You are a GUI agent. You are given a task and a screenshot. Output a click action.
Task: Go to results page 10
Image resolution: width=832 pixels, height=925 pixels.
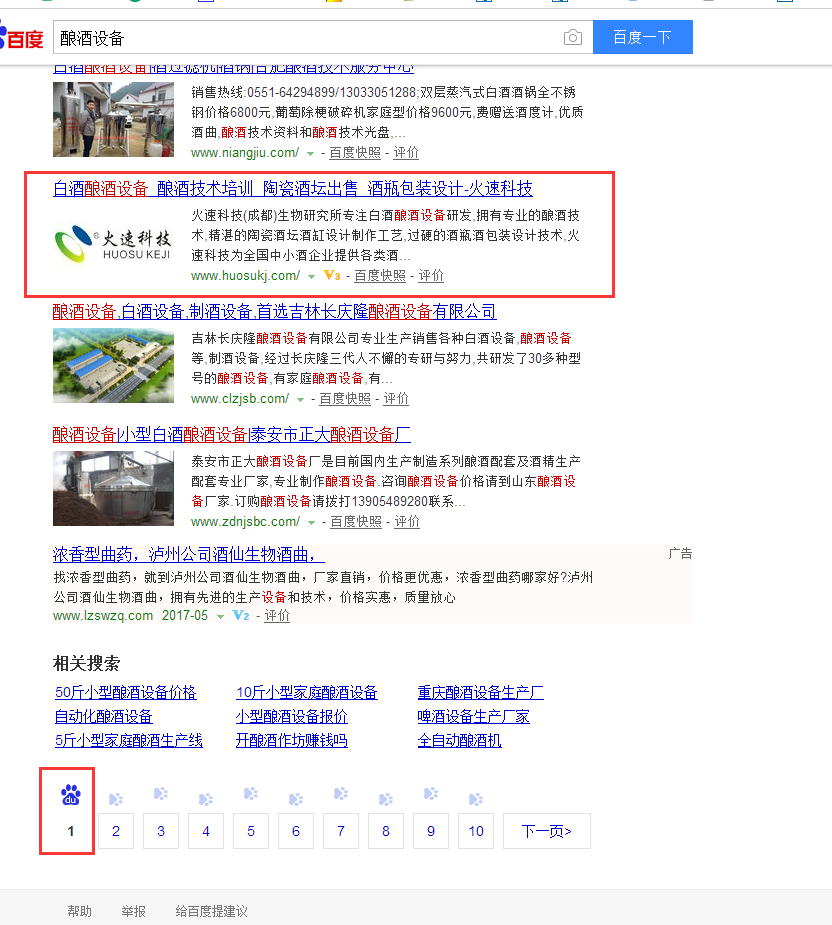pos(476,831)
